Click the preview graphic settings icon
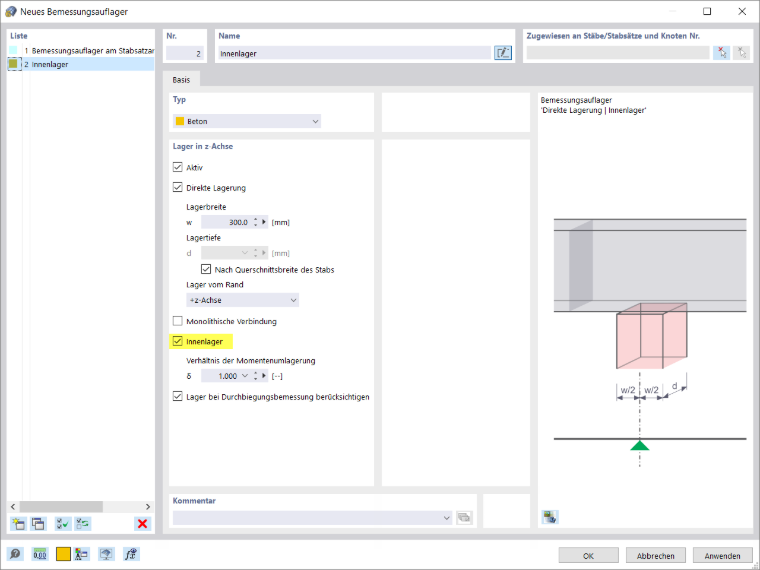The height and width of the screenshot is (570, 760). pos(550,517)
